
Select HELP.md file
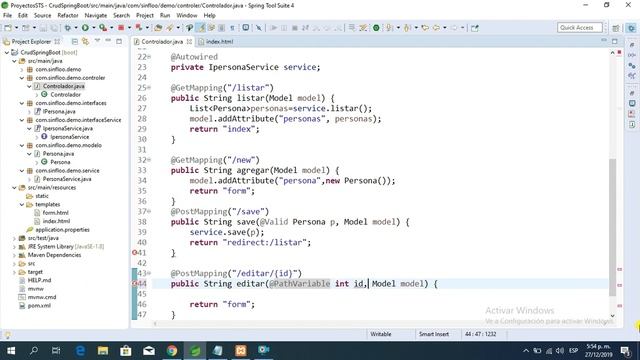pos(39,280)
